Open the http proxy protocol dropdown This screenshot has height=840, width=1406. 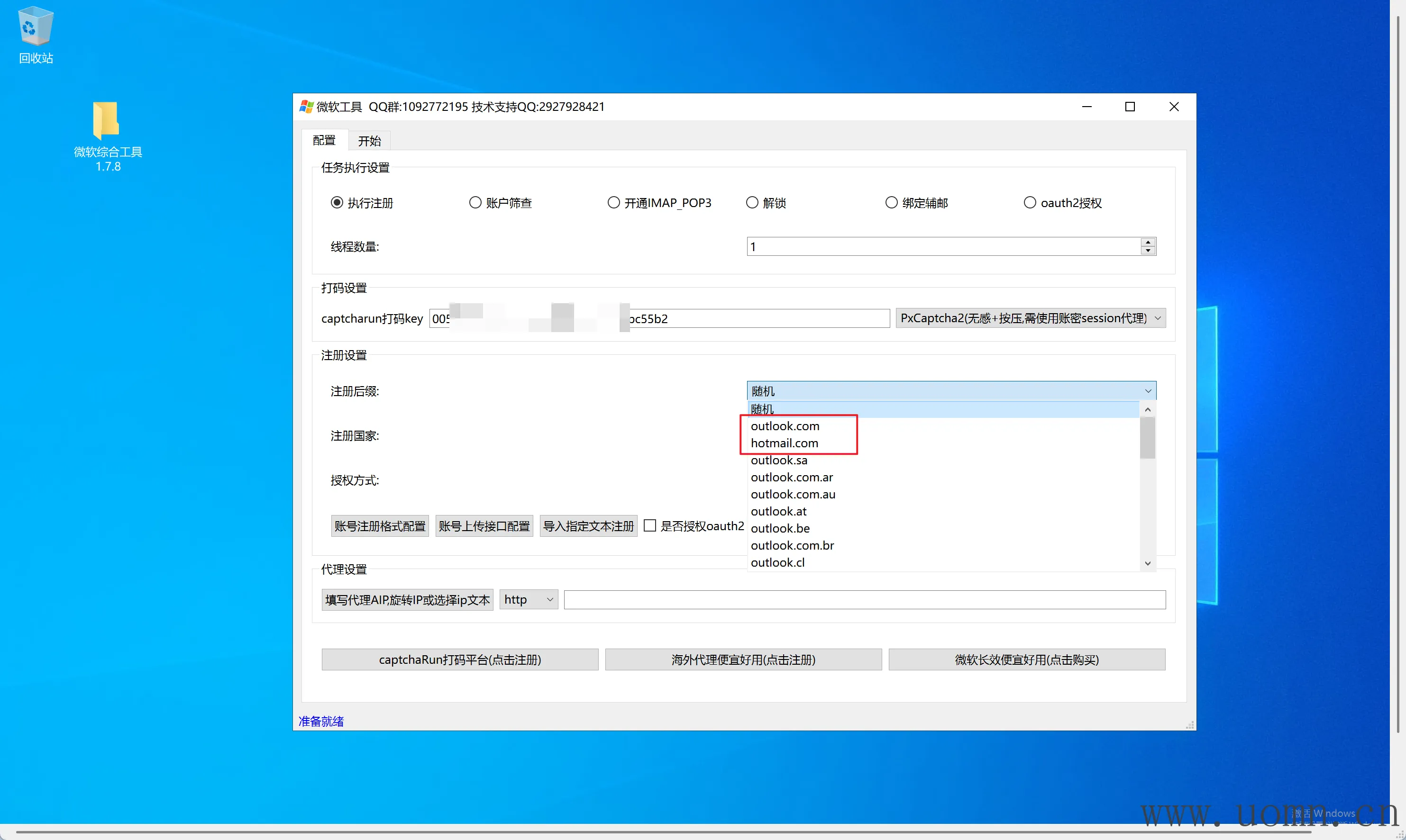pyautogui.click(x=529, y=599)
